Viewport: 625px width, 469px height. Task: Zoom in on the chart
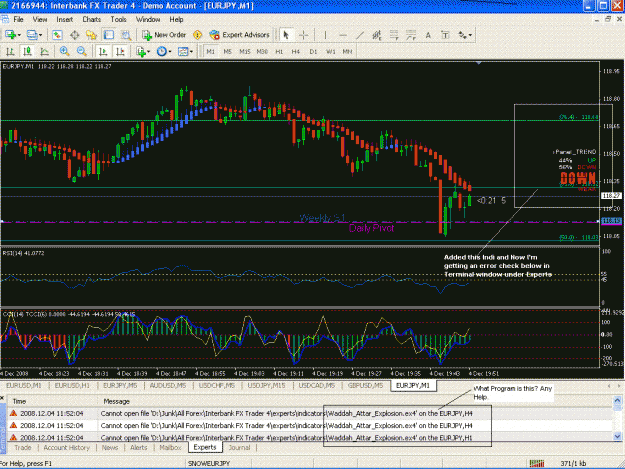(x=64, y=51)
